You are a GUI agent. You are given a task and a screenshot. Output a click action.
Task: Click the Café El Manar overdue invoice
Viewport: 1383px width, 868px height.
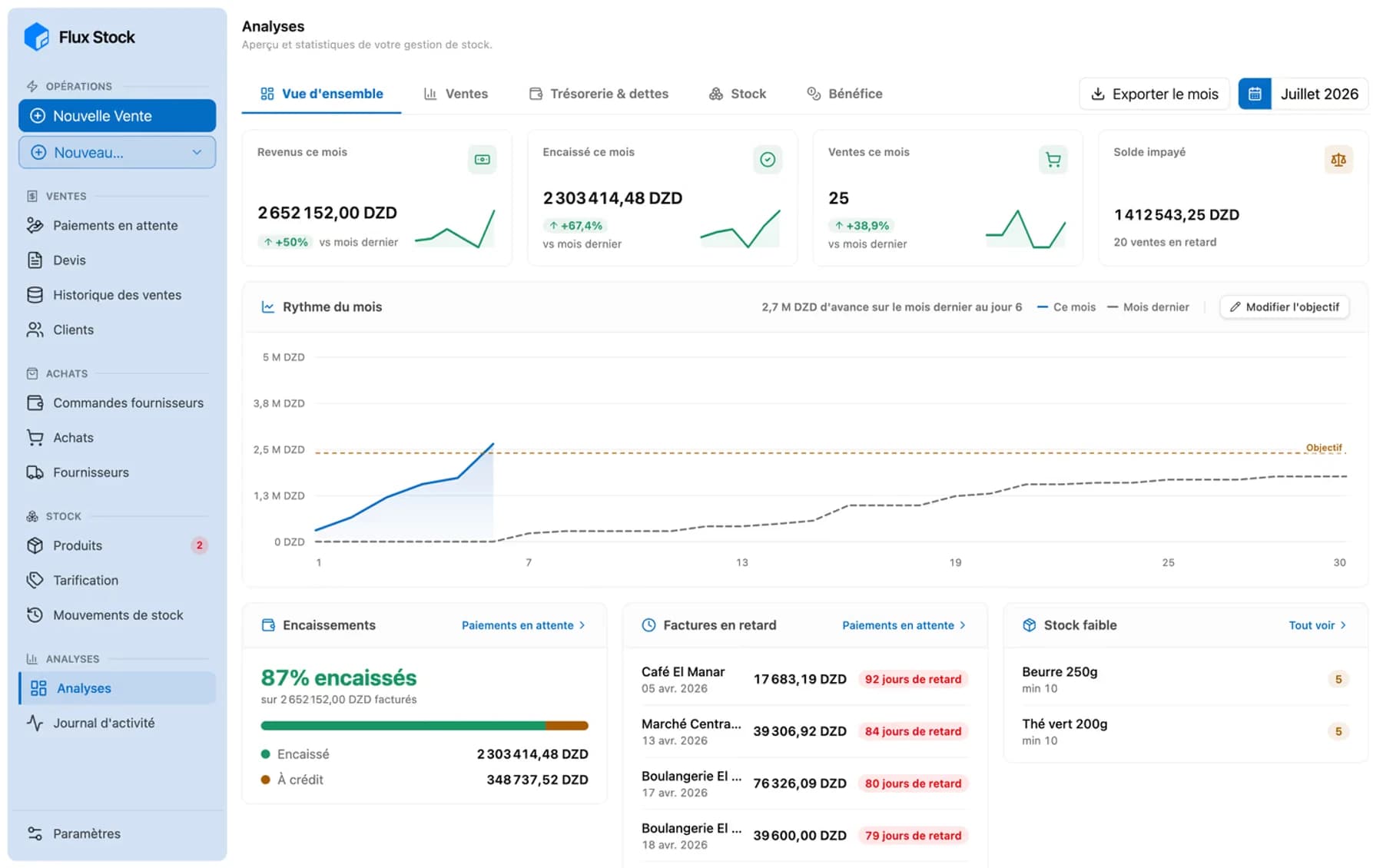(x=804, y=679)
